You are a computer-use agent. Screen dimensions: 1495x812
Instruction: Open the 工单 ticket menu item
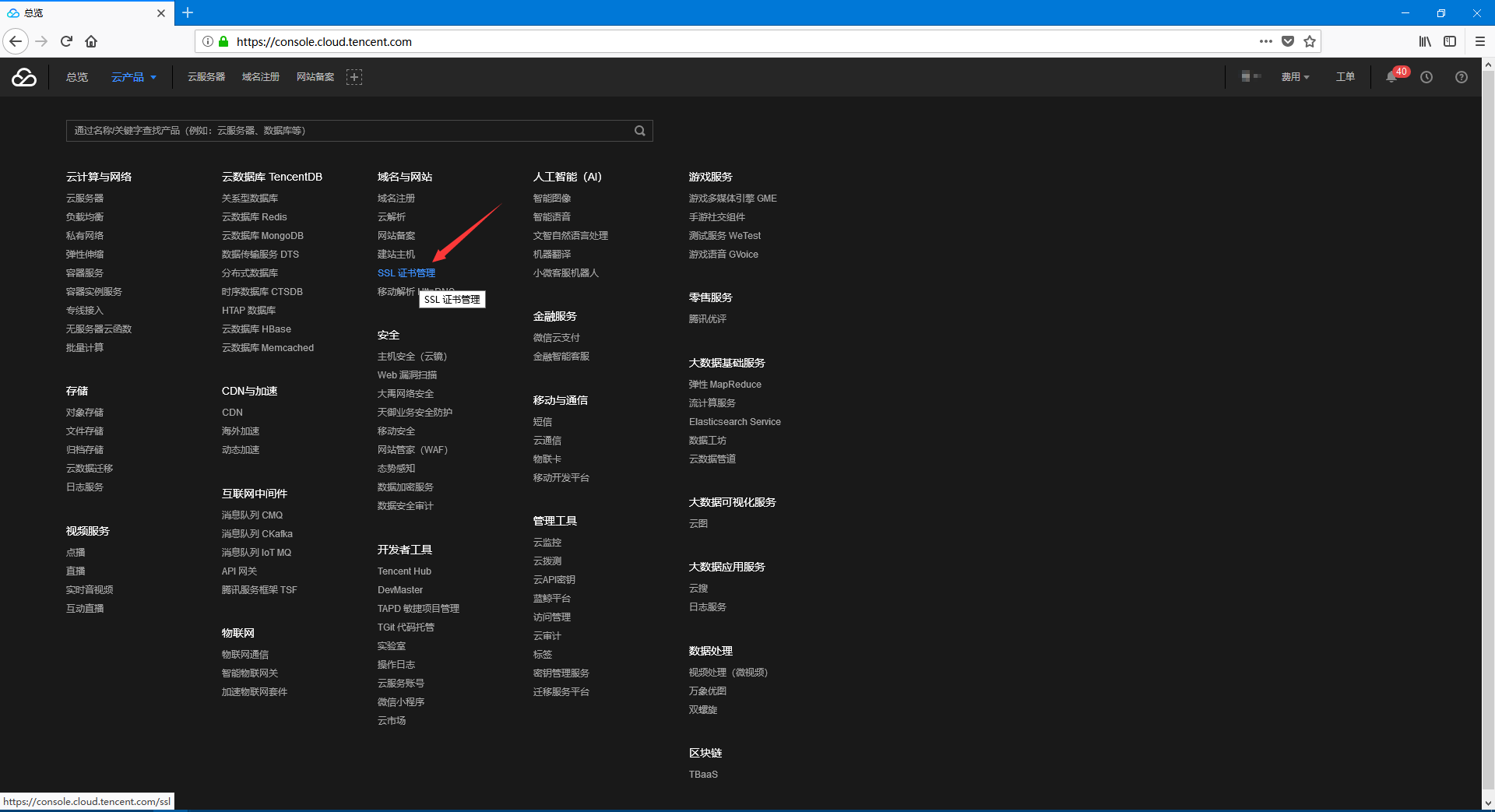tap(1345, 77)
